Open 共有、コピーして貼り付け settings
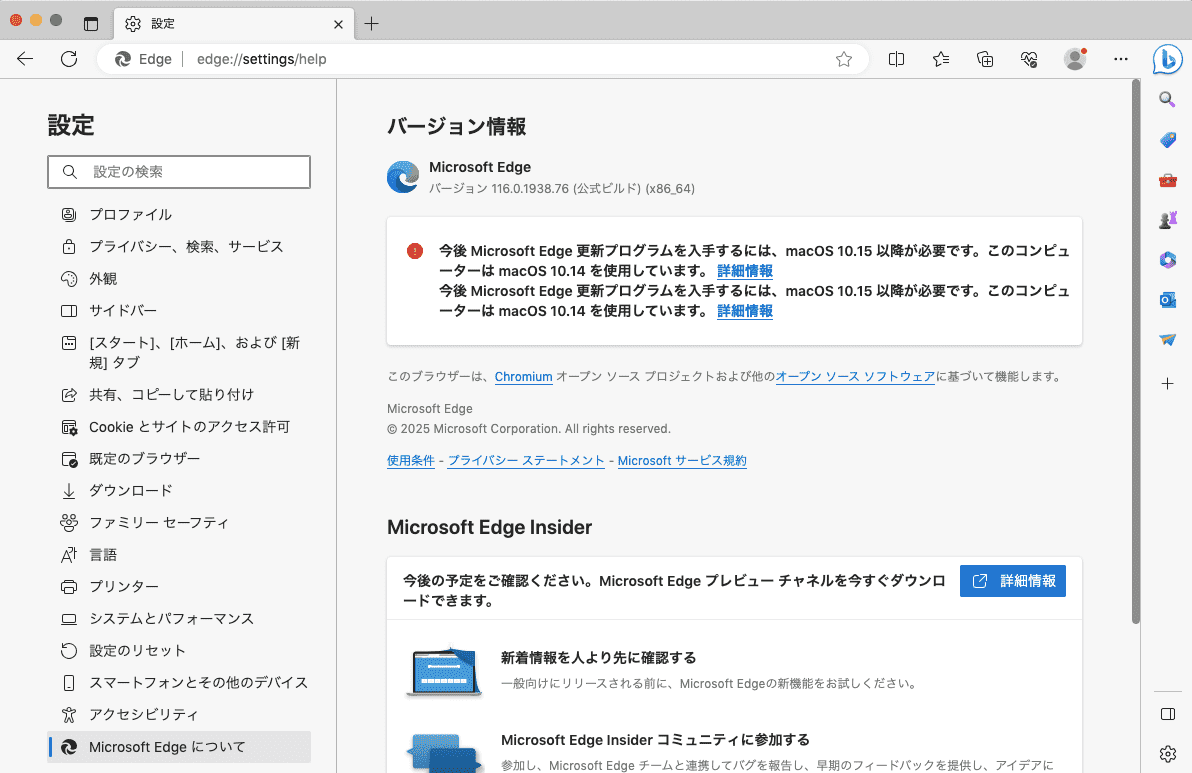 179,394
